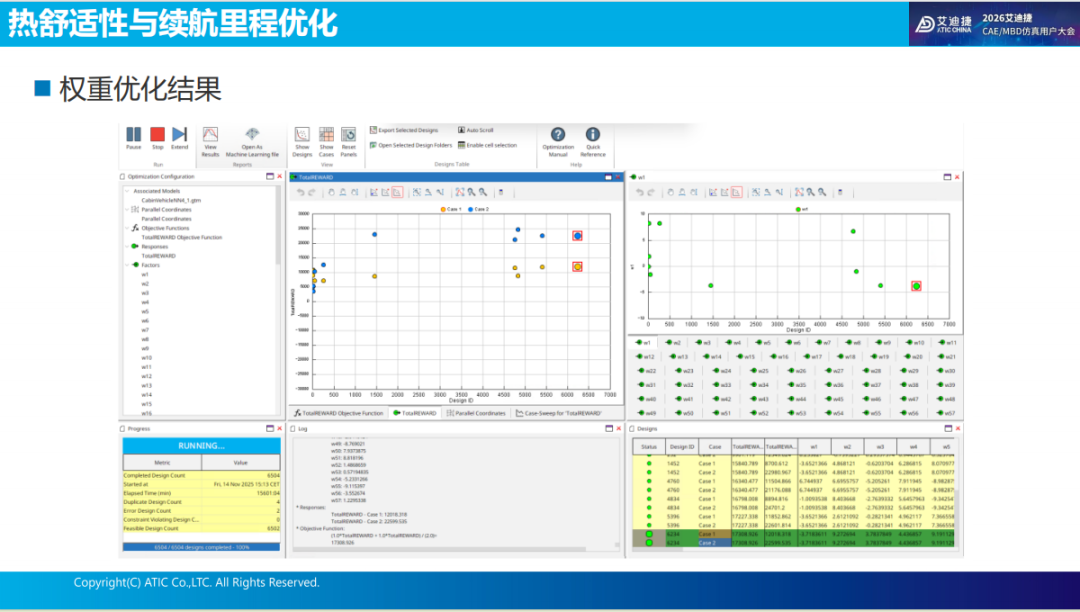Undo arrow in the w1 plot toolbar

coord(639,193)
